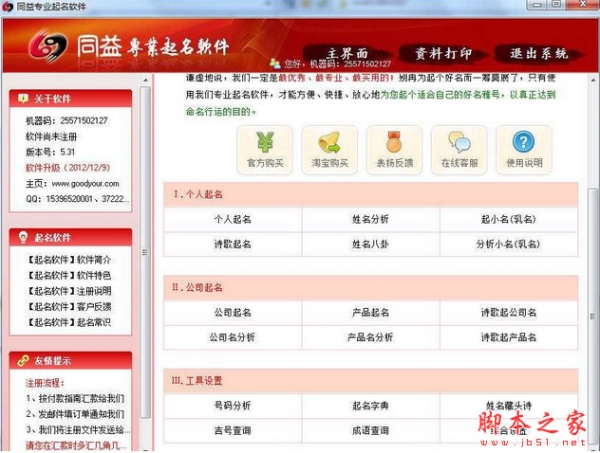Click the Ⅰ.个人起名 section header
600x453 pixels.
point(370,194)
